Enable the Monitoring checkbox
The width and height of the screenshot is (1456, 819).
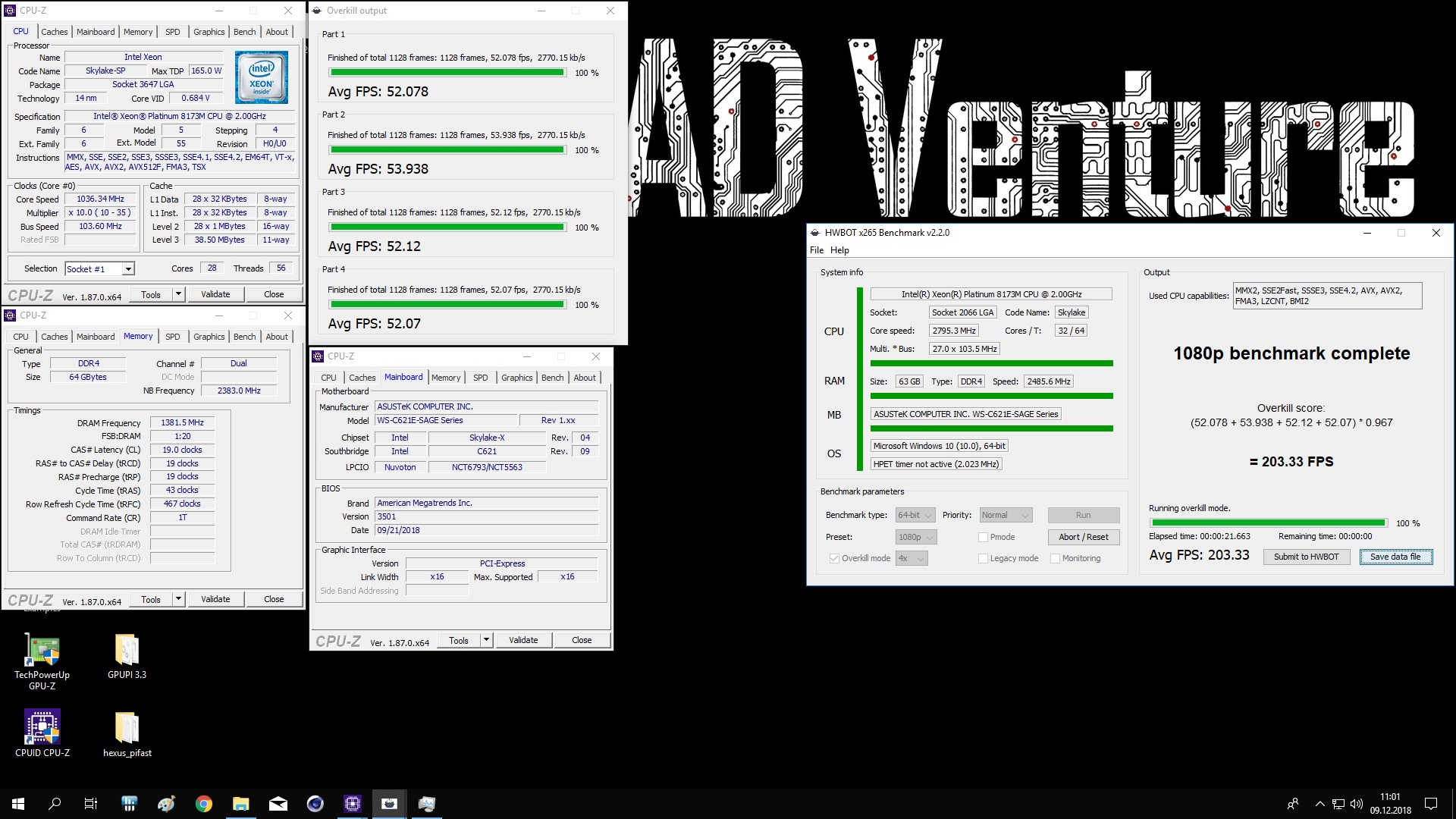pyautogui.click(x=1055, y=559)
